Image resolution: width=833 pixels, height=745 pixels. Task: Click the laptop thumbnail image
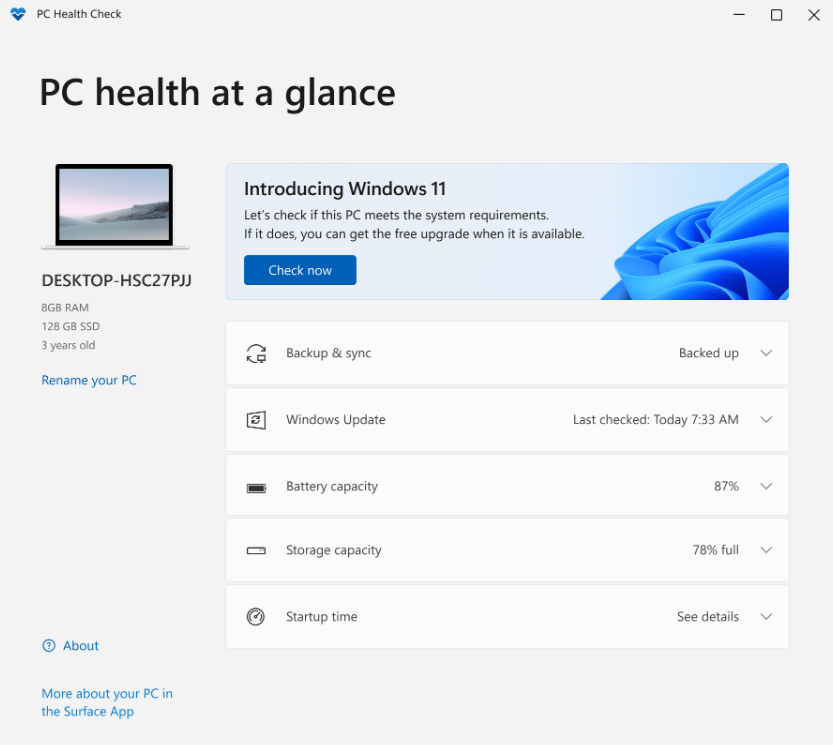[115, 206]
